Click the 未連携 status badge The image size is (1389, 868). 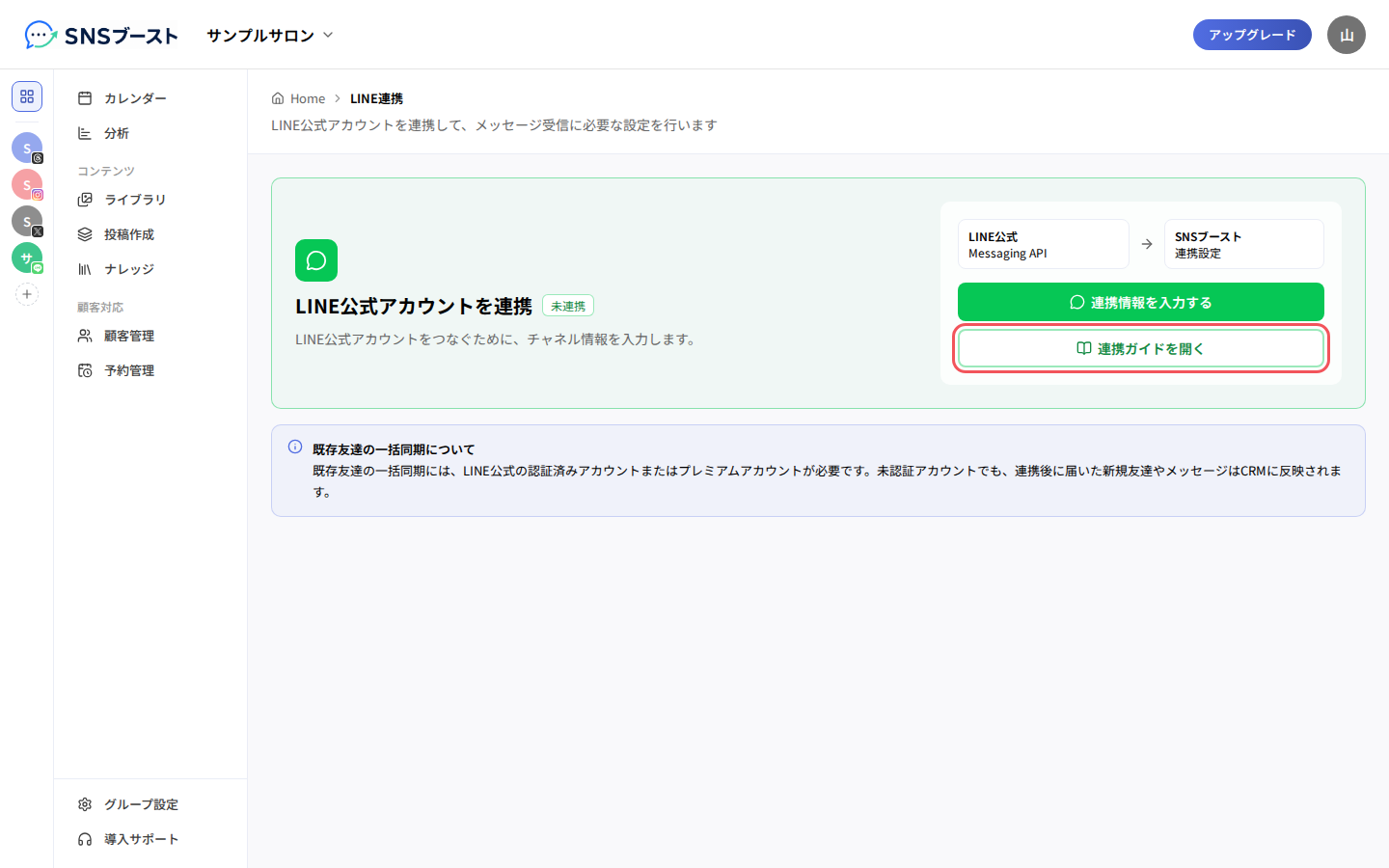(x=568, y=306)
